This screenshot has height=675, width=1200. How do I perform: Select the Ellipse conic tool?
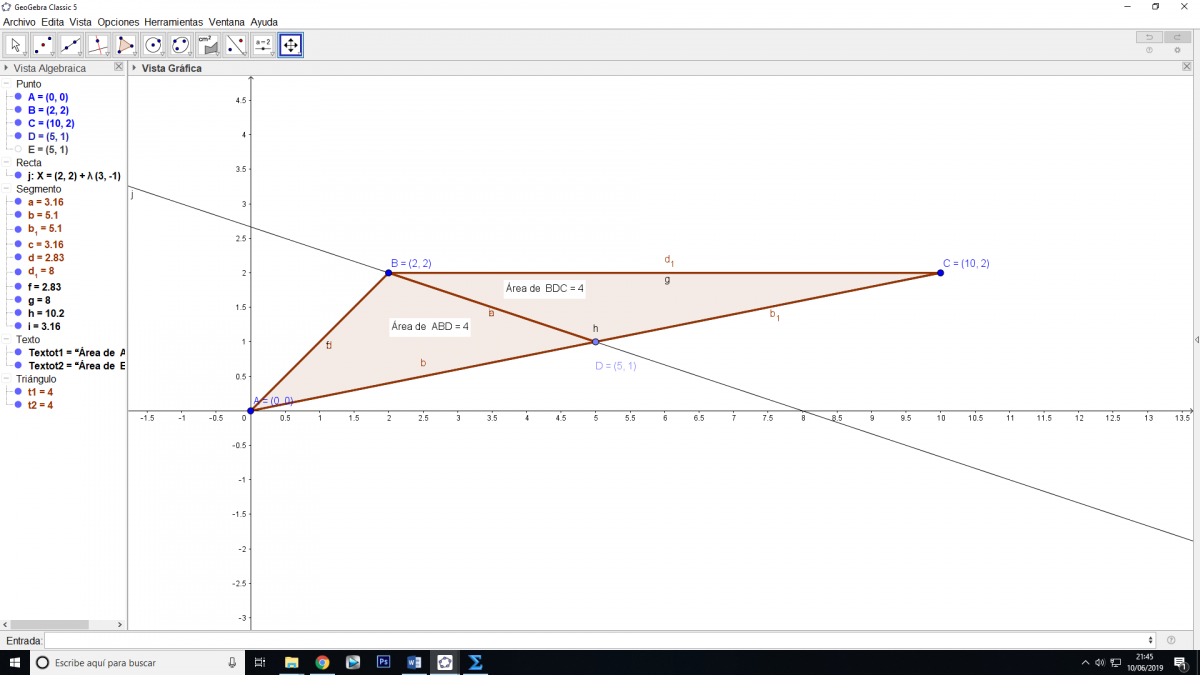pos(180,45)
